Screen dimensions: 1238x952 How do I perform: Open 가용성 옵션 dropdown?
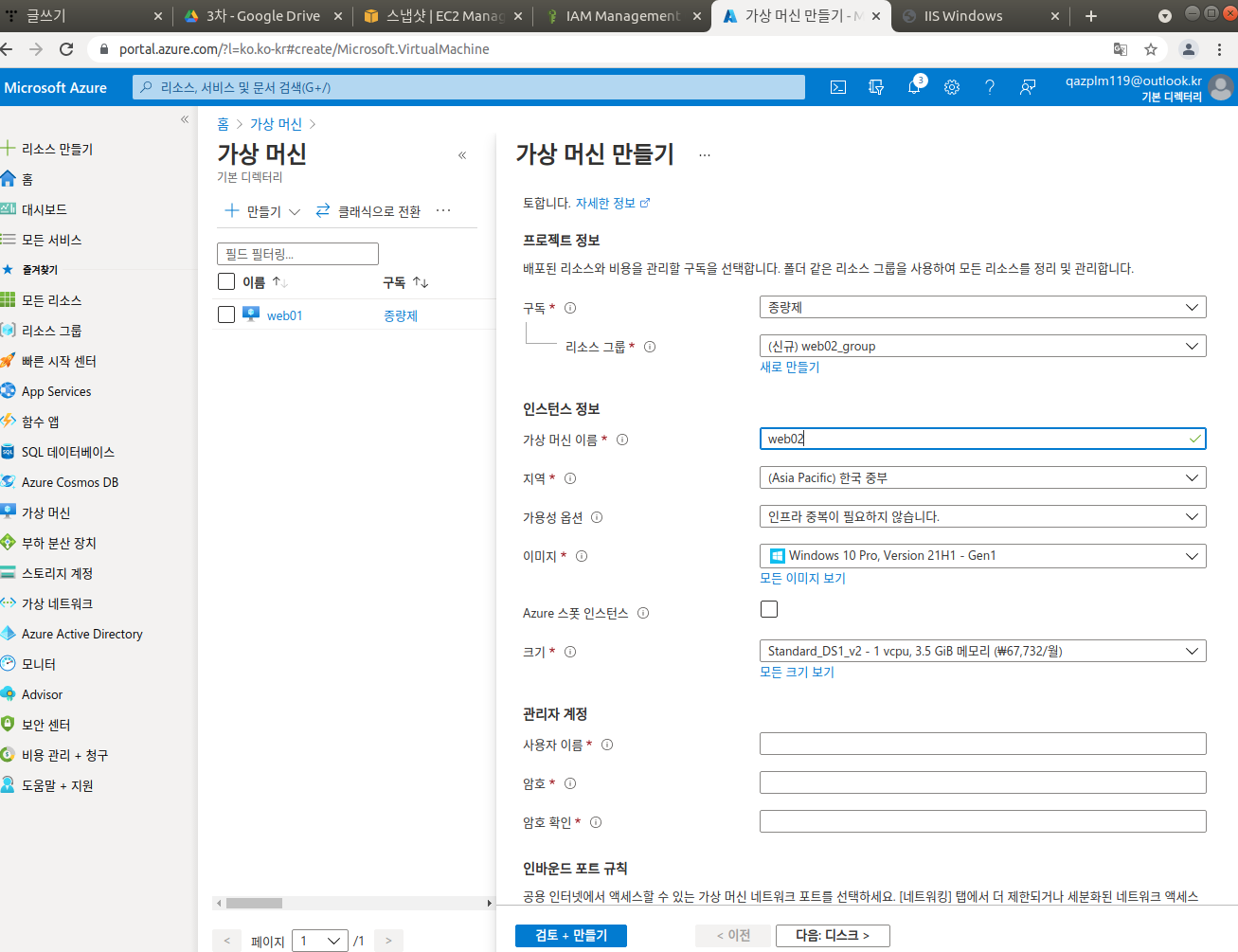[982, 516]
